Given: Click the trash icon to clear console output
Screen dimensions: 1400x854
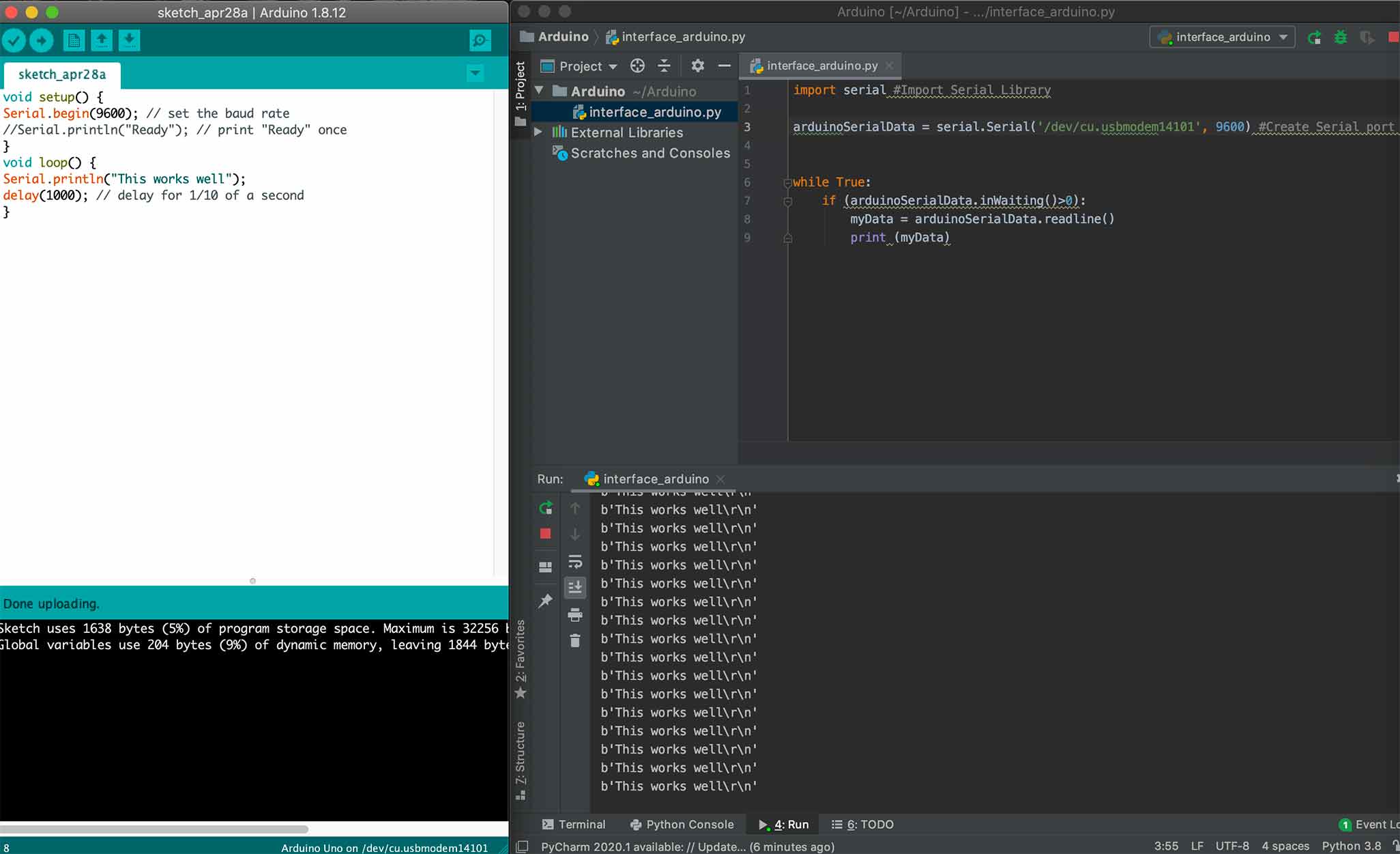Looking at the screenshot, I should pyautogui.click(x=575, y=640).
